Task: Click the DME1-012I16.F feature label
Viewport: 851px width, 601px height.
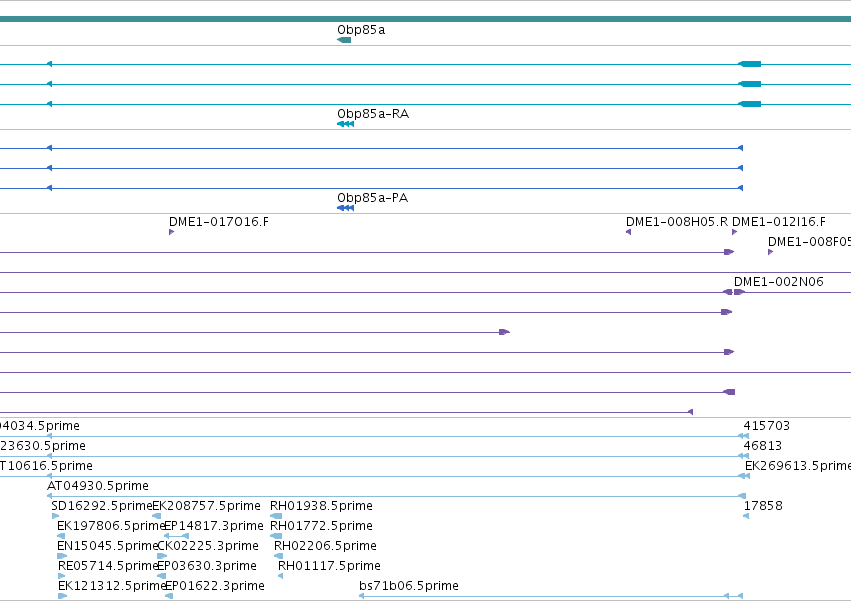Action: 779,222
